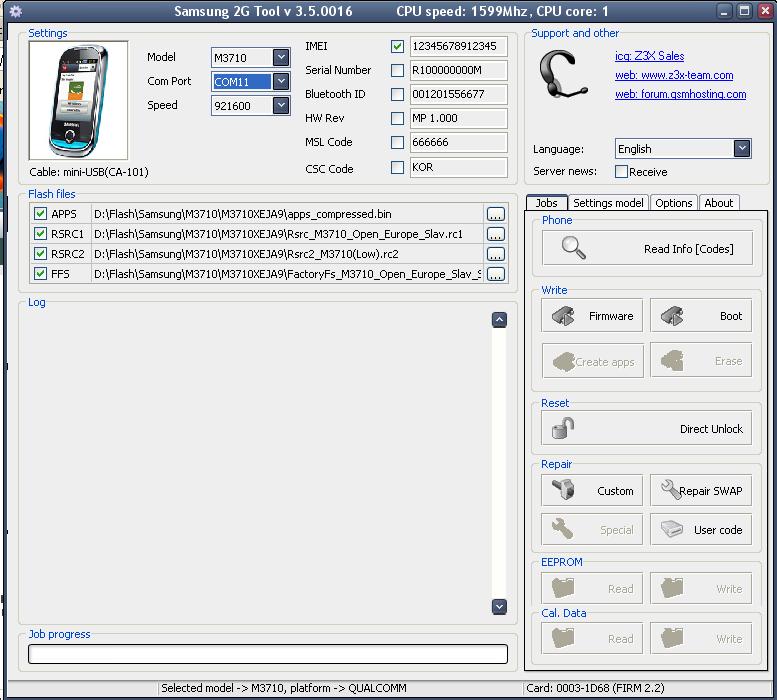The image size is (777, 700).
Task: Click the Boot write button label
Action: click(x=731, y=316)
